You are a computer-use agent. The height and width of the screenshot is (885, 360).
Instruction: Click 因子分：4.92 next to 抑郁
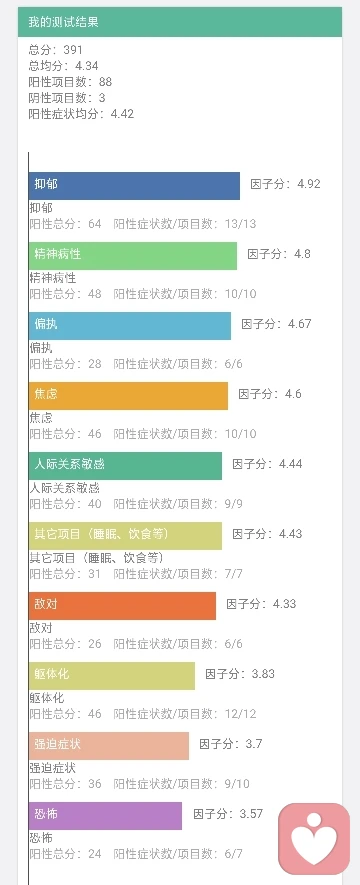pos(286,184)
